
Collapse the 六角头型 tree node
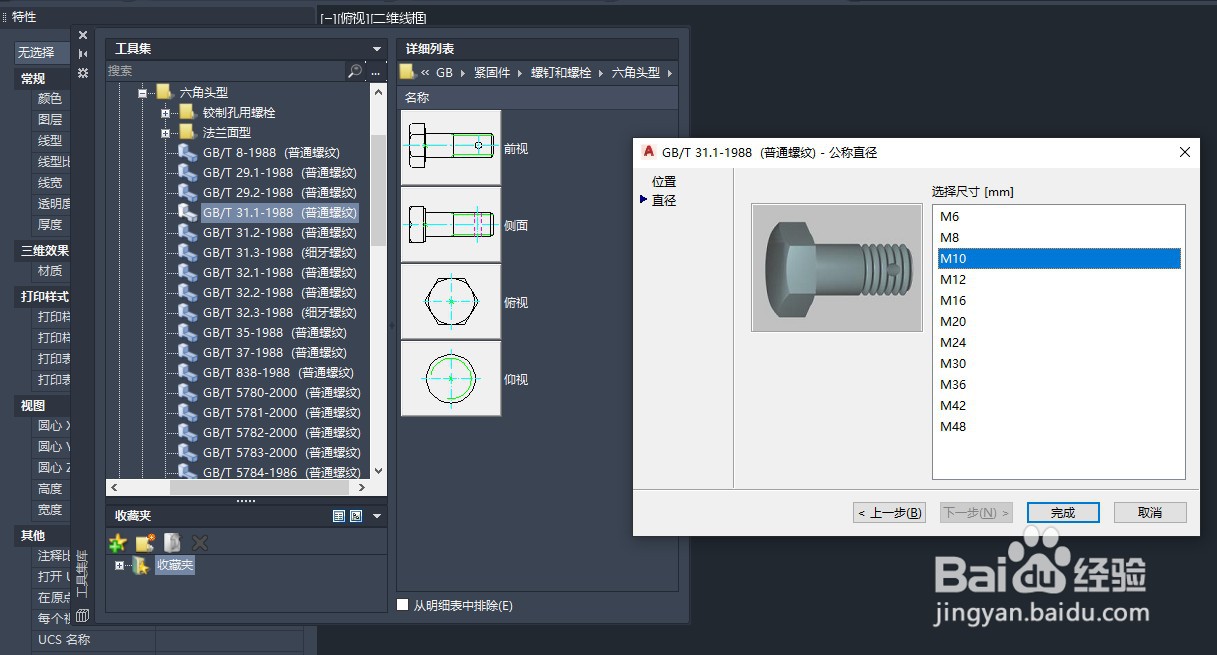tap(143, 92)
